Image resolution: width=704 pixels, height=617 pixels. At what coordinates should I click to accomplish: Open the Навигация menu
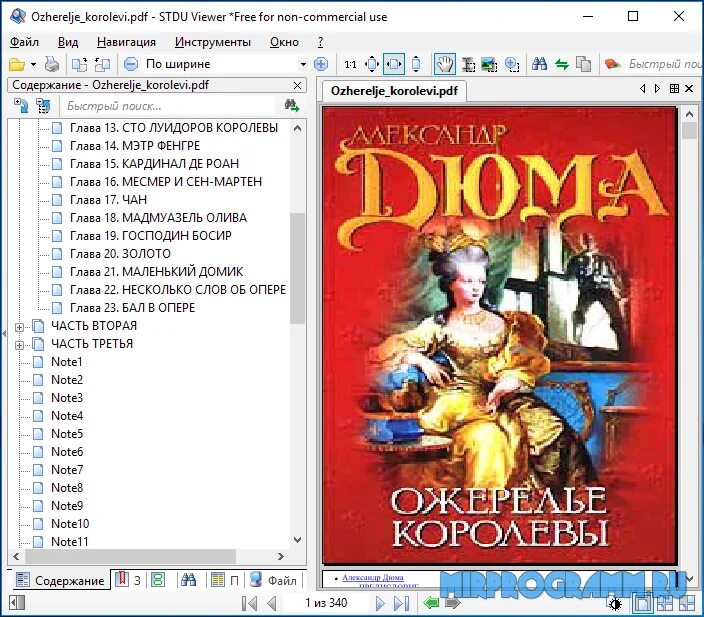pyautogui.click(x=126, y=42)
